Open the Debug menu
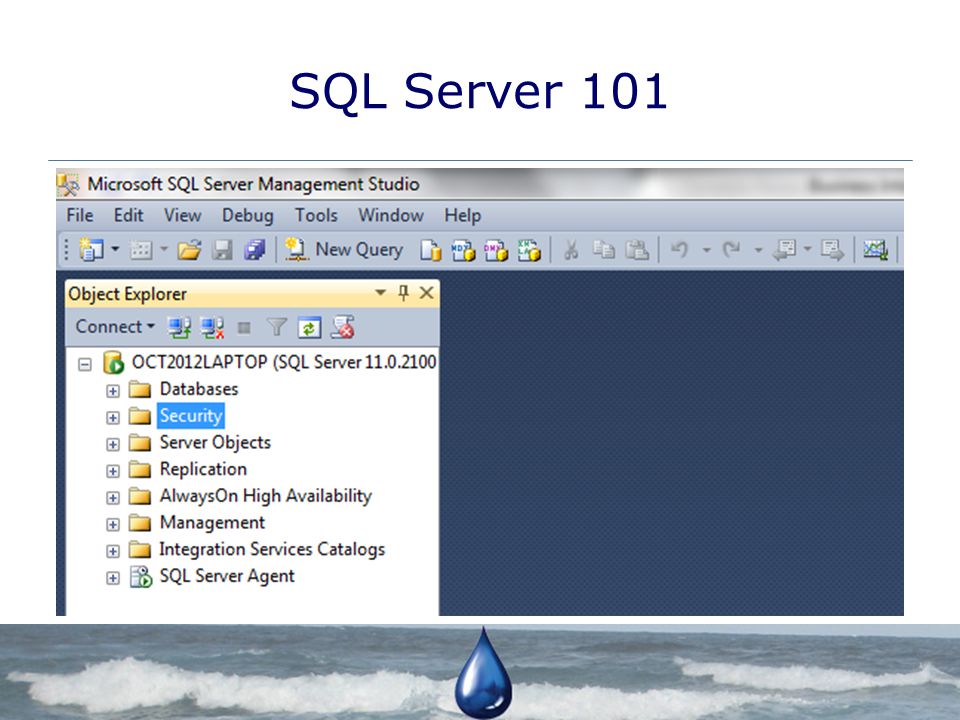960x720 pixels. click(x=247, y=216)
